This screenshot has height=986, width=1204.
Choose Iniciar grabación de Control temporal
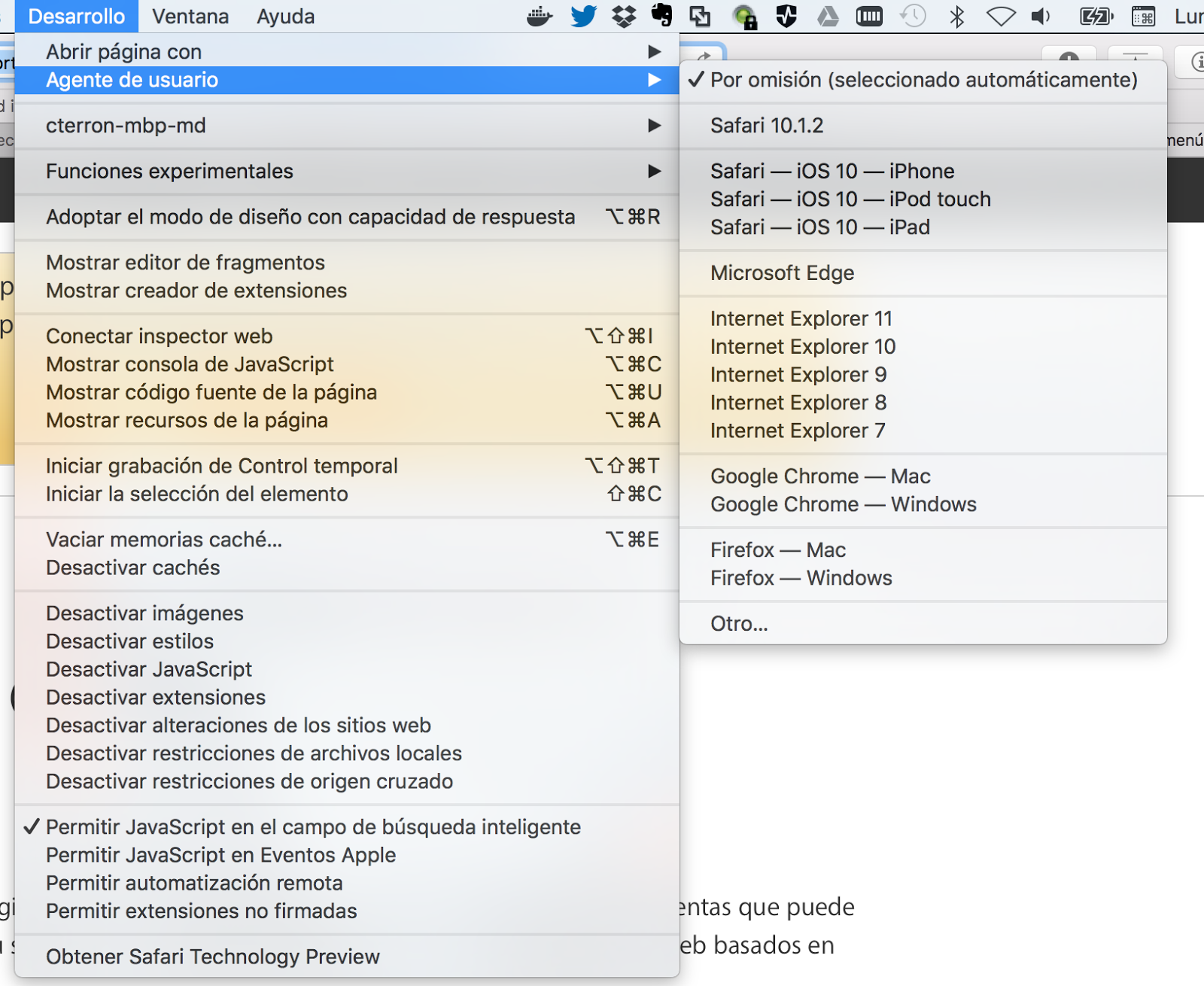coord(347,466)
